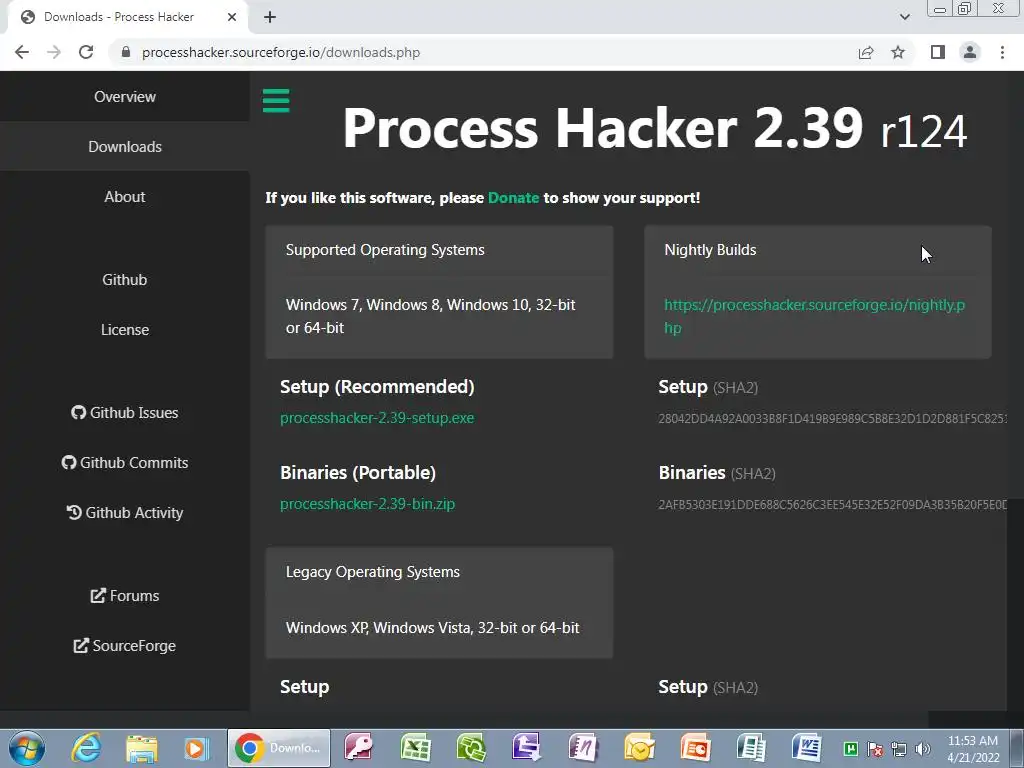The width and height of the screenshot is (1024, 768).
Task: Open the Action Center flag icon
Action: coord(875,749)
